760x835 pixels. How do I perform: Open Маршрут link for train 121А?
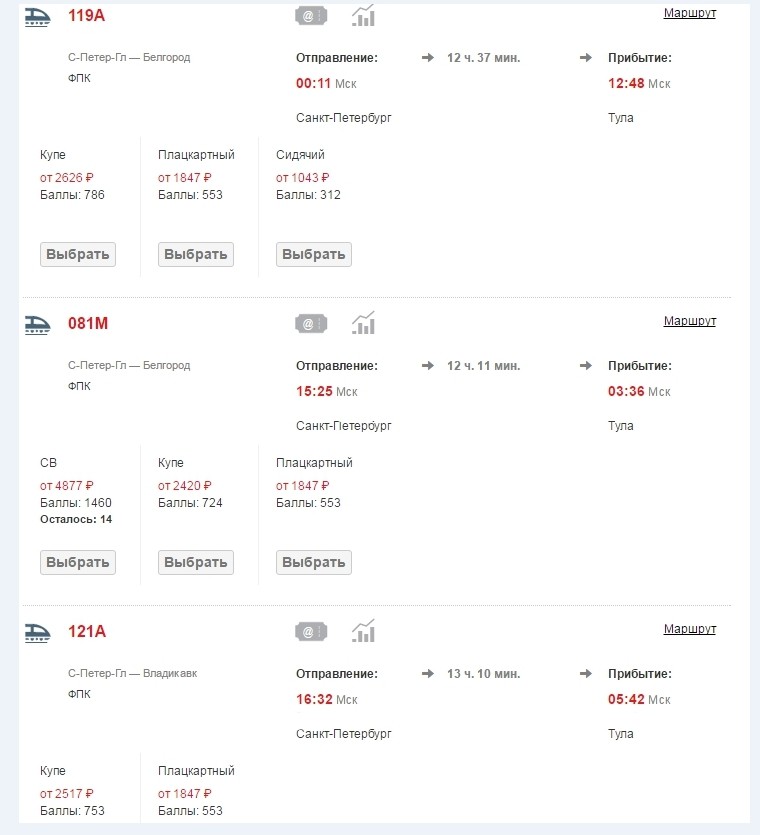(690, 629)
